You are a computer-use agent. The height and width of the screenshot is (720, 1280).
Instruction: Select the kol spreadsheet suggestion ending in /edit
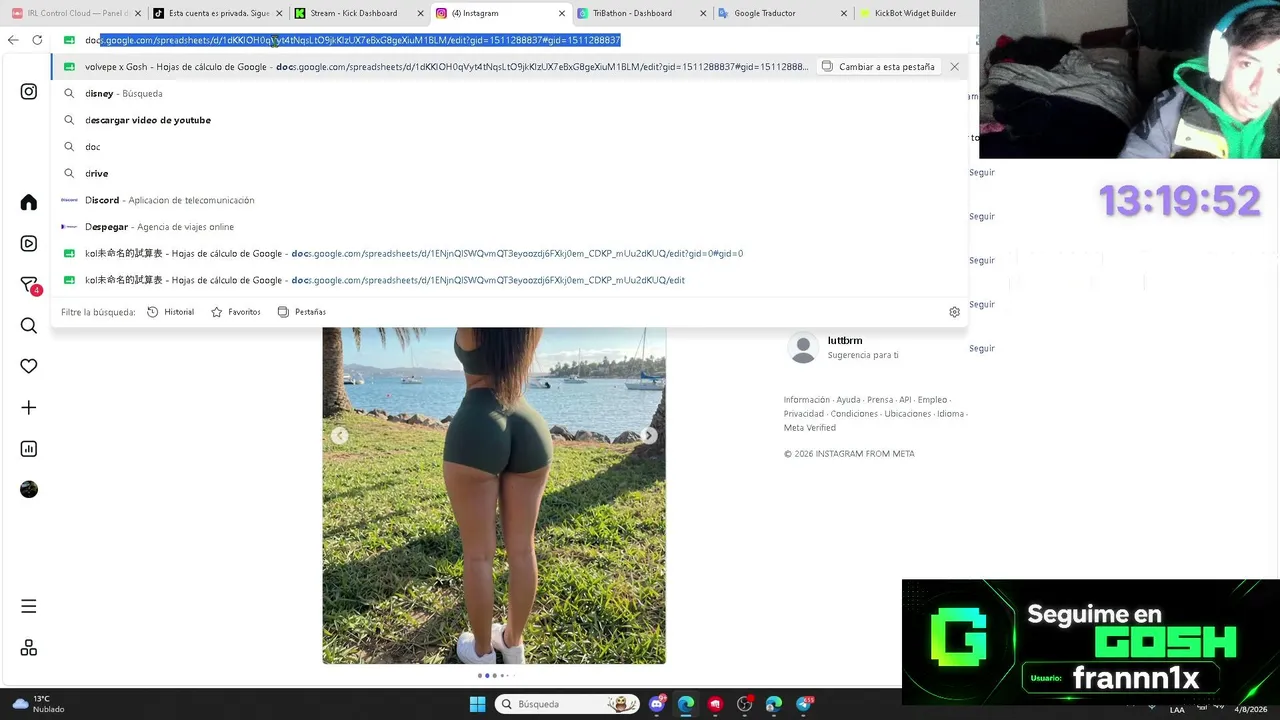tap(510, 280)
